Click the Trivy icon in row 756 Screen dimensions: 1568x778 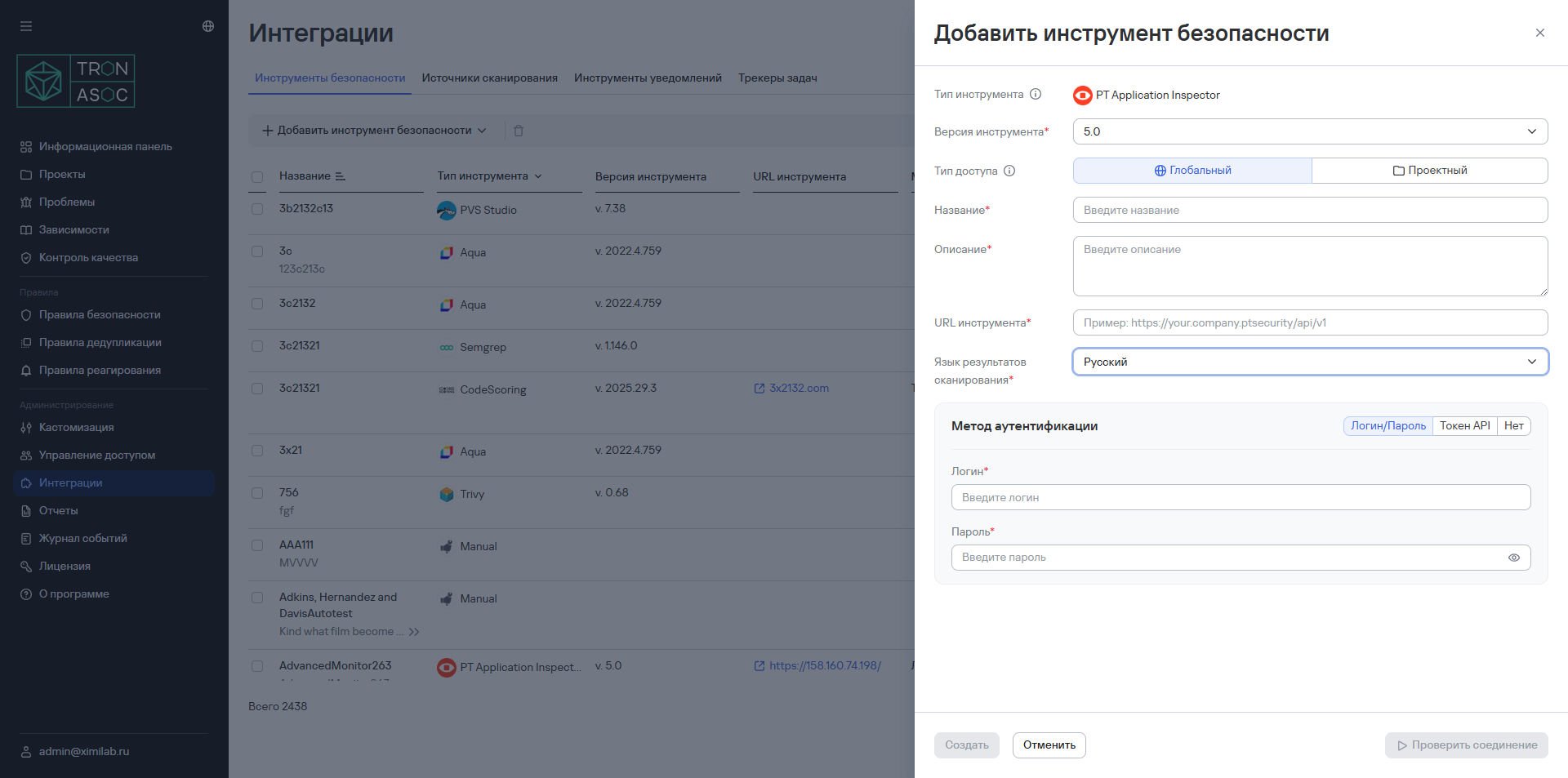tap(447, 494)
